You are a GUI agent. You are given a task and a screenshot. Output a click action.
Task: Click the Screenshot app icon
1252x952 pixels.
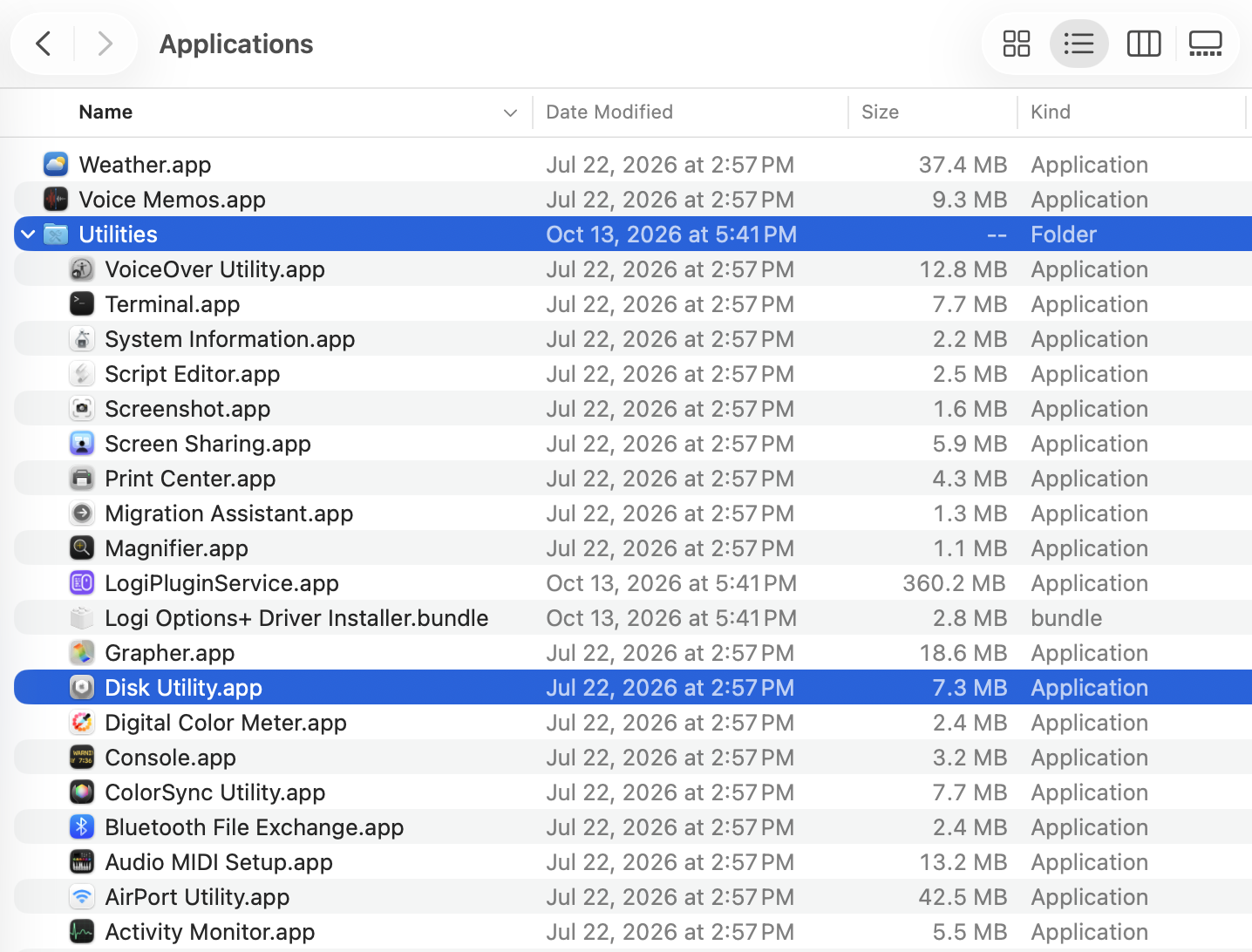point(82,408)
